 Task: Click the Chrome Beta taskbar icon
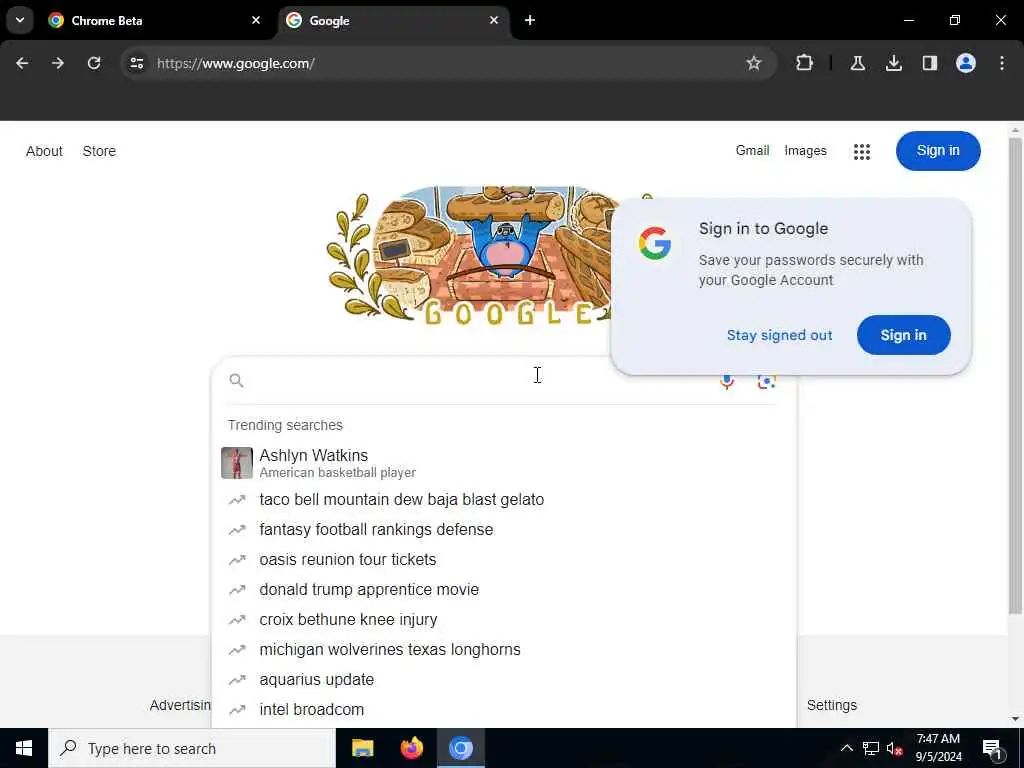click(x=460, y=748)
